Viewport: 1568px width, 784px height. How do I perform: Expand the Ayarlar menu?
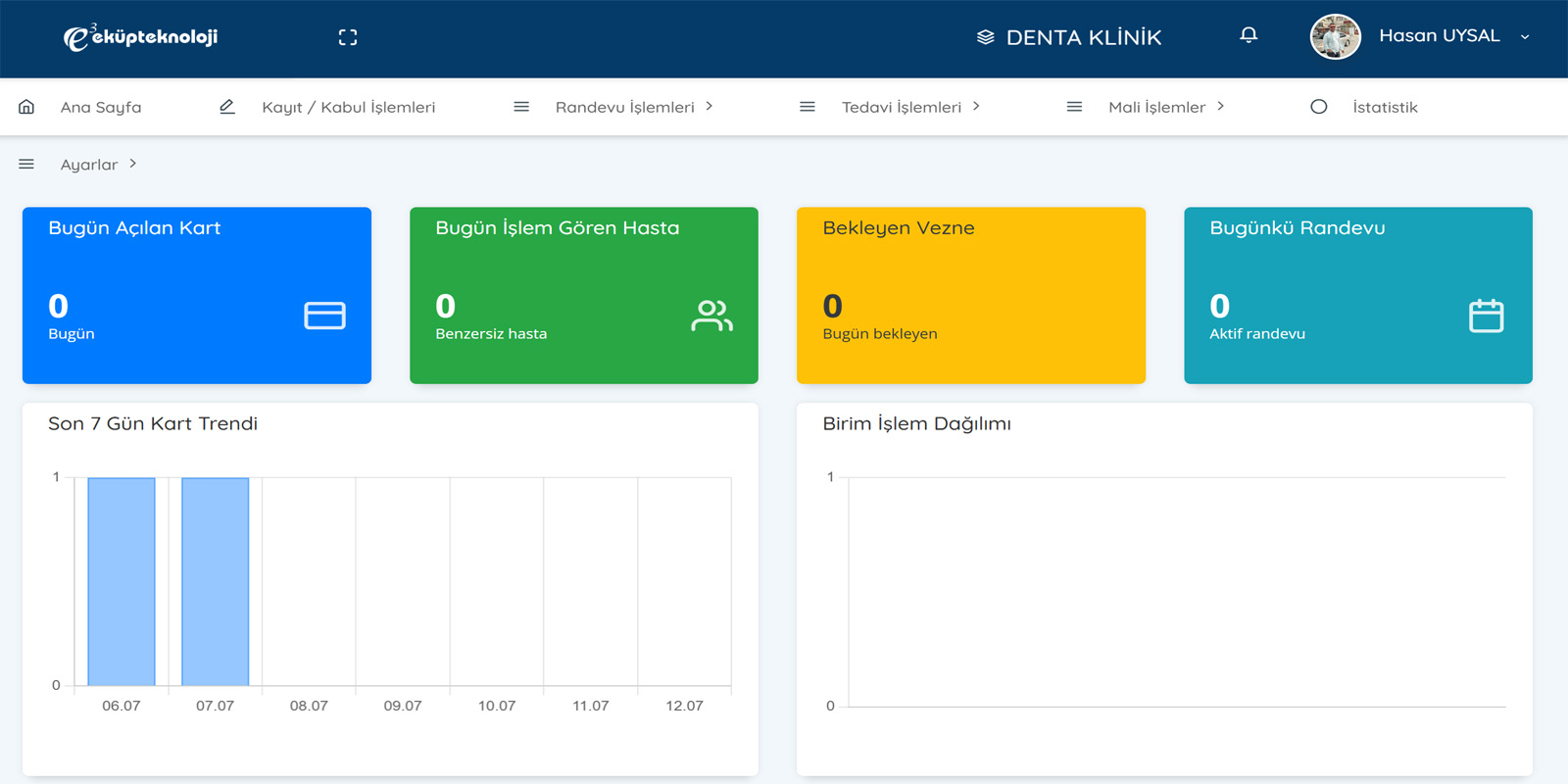pyautogui.click(x=98, y=165)
